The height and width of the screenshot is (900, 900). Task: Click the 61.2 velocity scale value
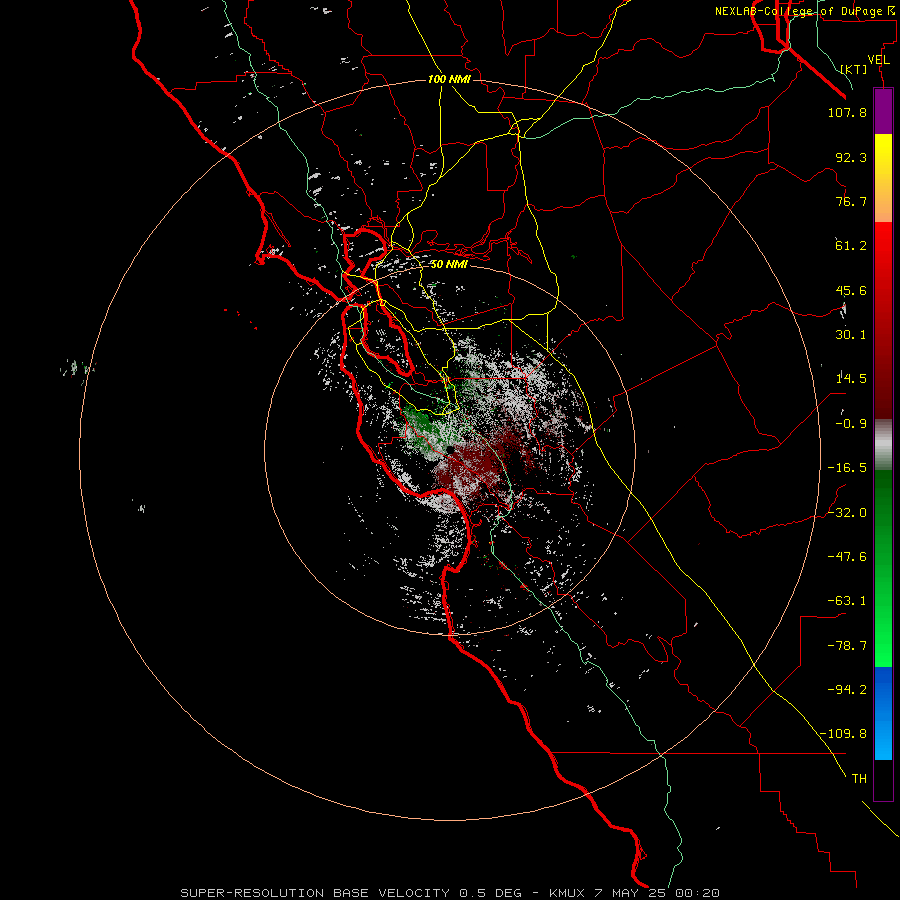[x=851, y=246]
